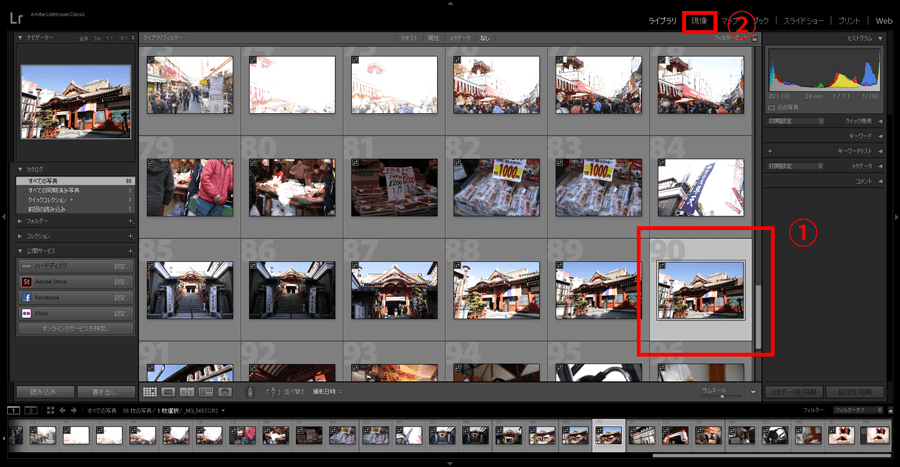Set filter to なし in library filter bar
Viewport: 900px width, 467px height.
485,38
